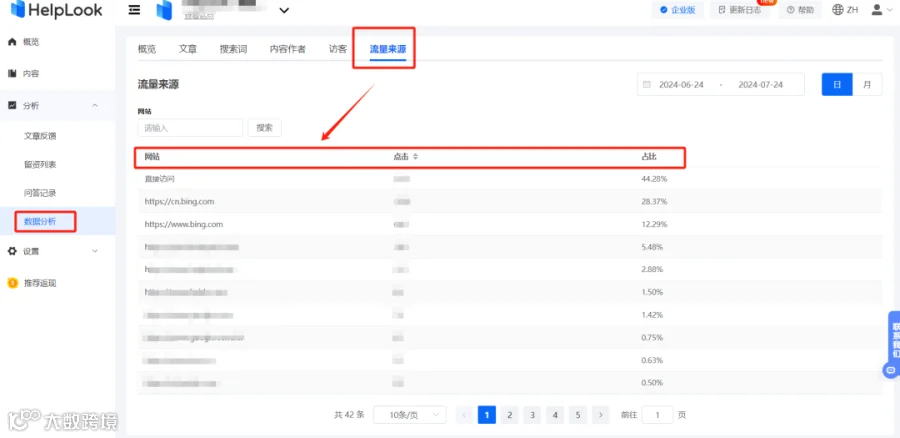Open the 10条/页 page size dropdown
This screenshot has width=900, height=438.
coord(409,414)
